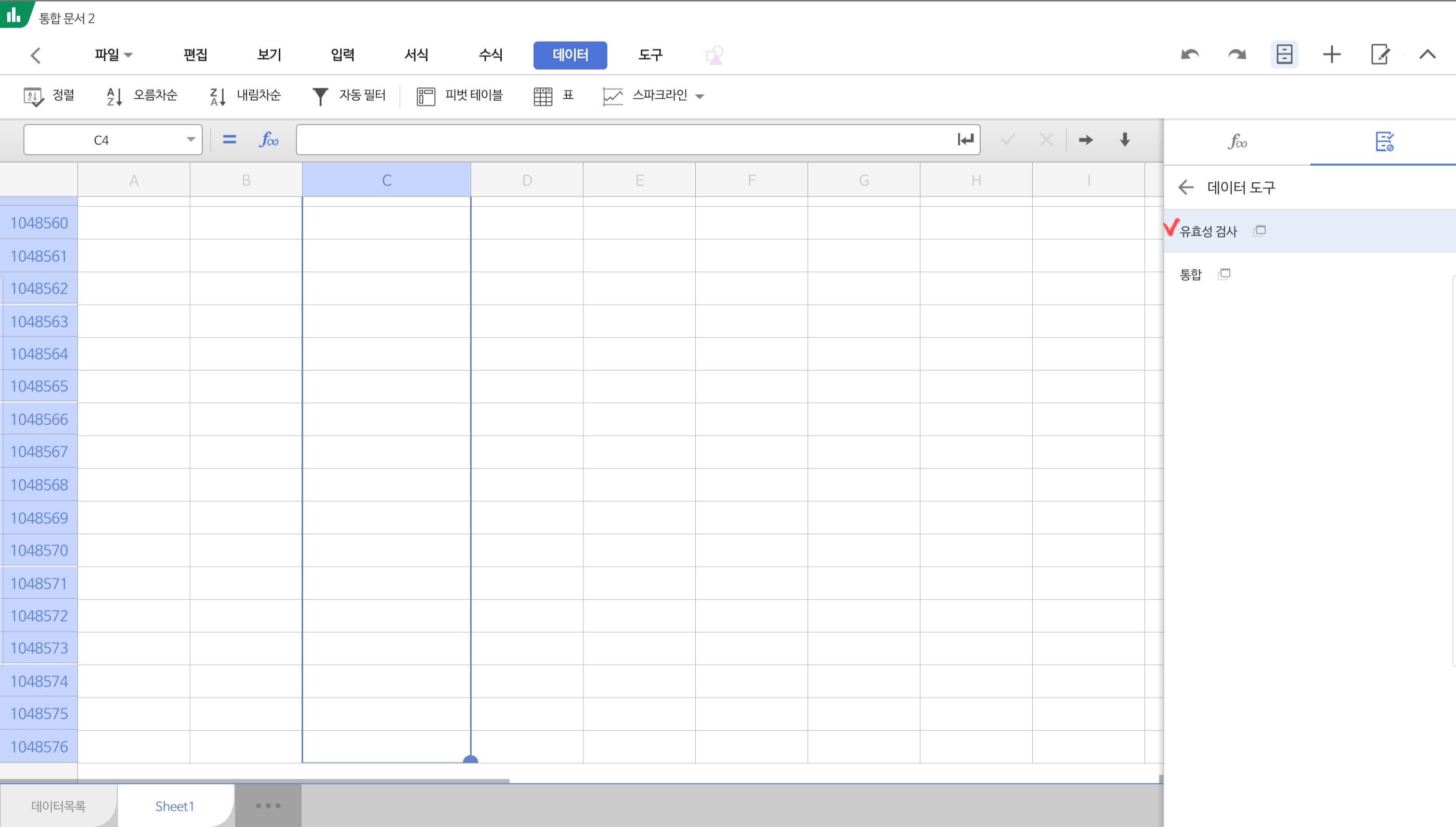The width and height of the screenshot is (1456, 827).
Task: Collapse the ribbon with the up chevron
Action: (x=1427, y=55)
